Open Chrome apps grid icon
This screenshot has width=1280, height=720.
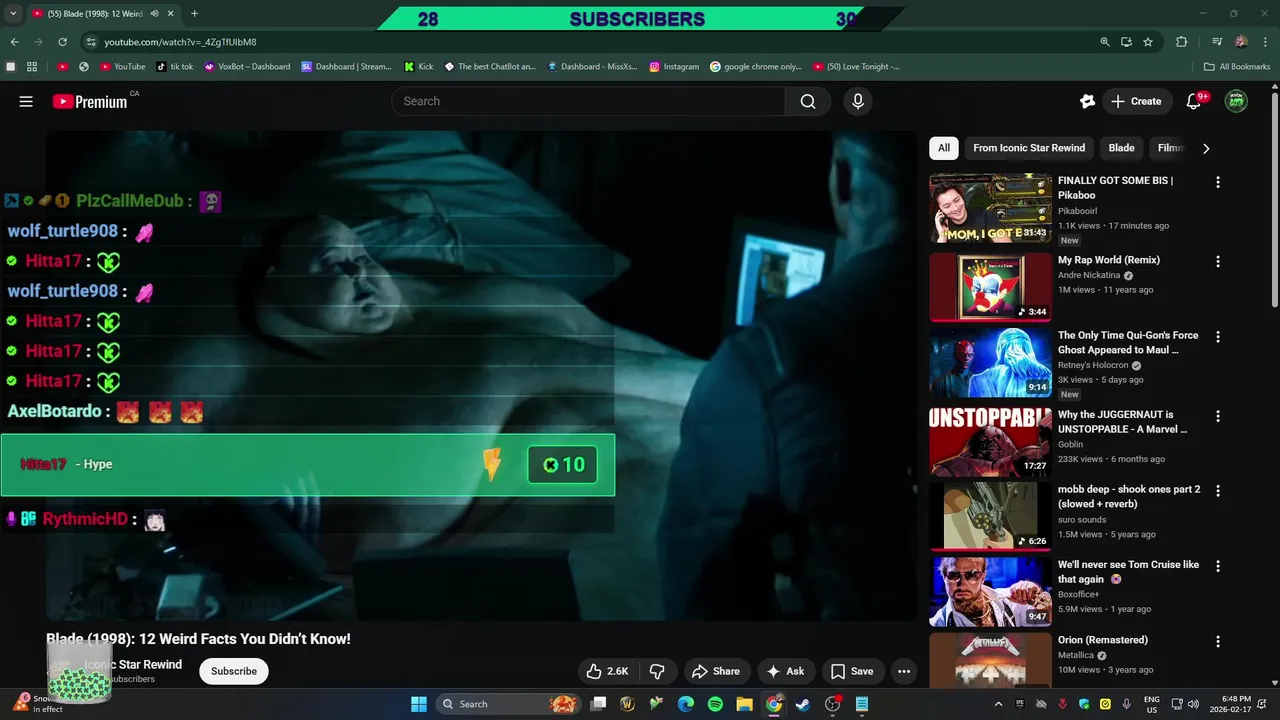(32, 67)
